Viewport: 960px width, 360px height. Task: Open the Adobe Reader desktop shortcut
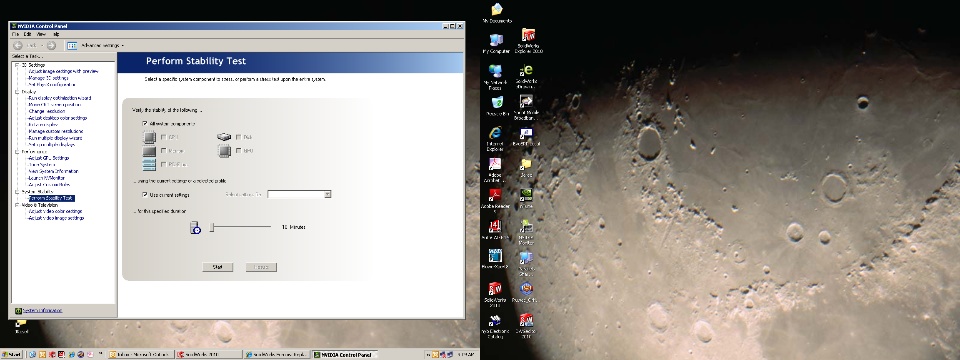tap(495, 195)
